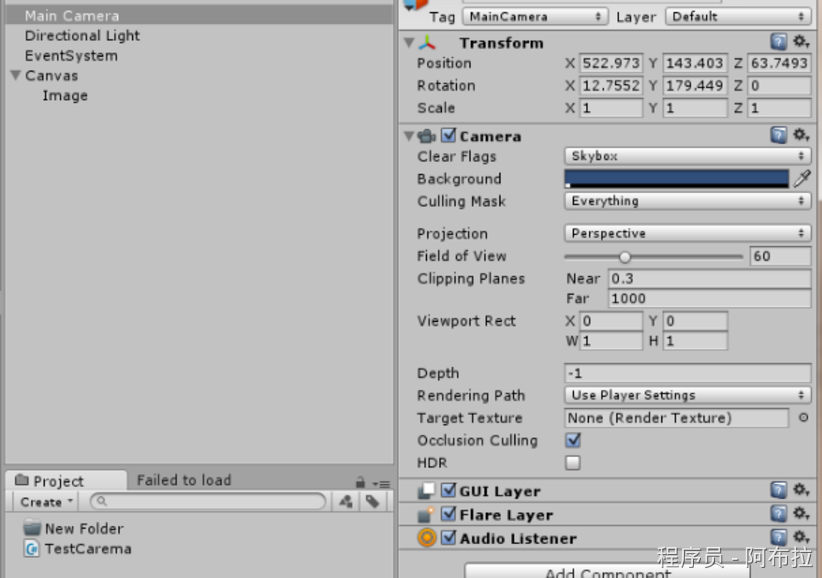The width and height of the screenshot is (822, 578).
Task: Open the Clear Flags Skybox dropdown
Action: [x=687, y=156]
